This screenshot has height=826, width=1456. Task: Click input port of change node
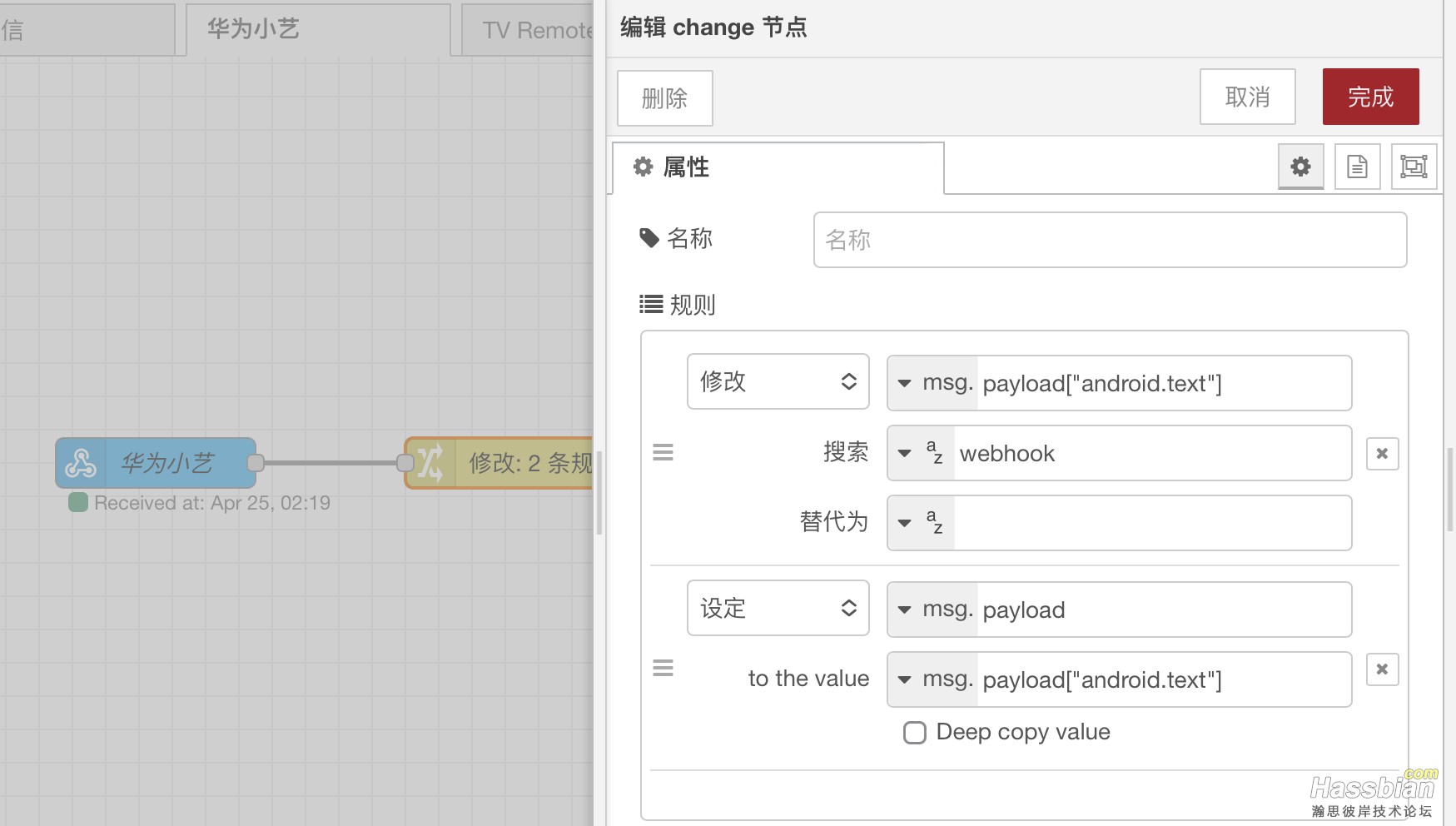(405, 463)
